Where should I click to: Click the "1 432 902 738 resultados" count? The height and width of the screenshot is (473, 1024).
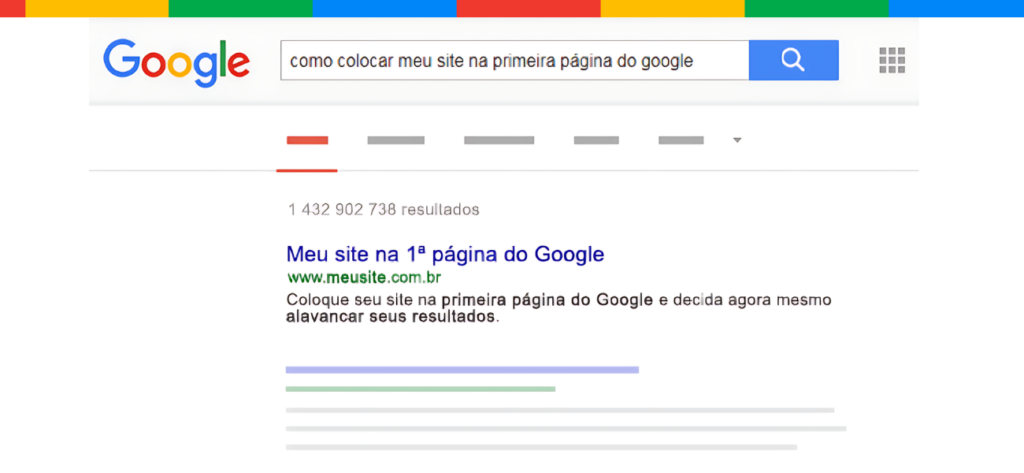click(383, 210)
